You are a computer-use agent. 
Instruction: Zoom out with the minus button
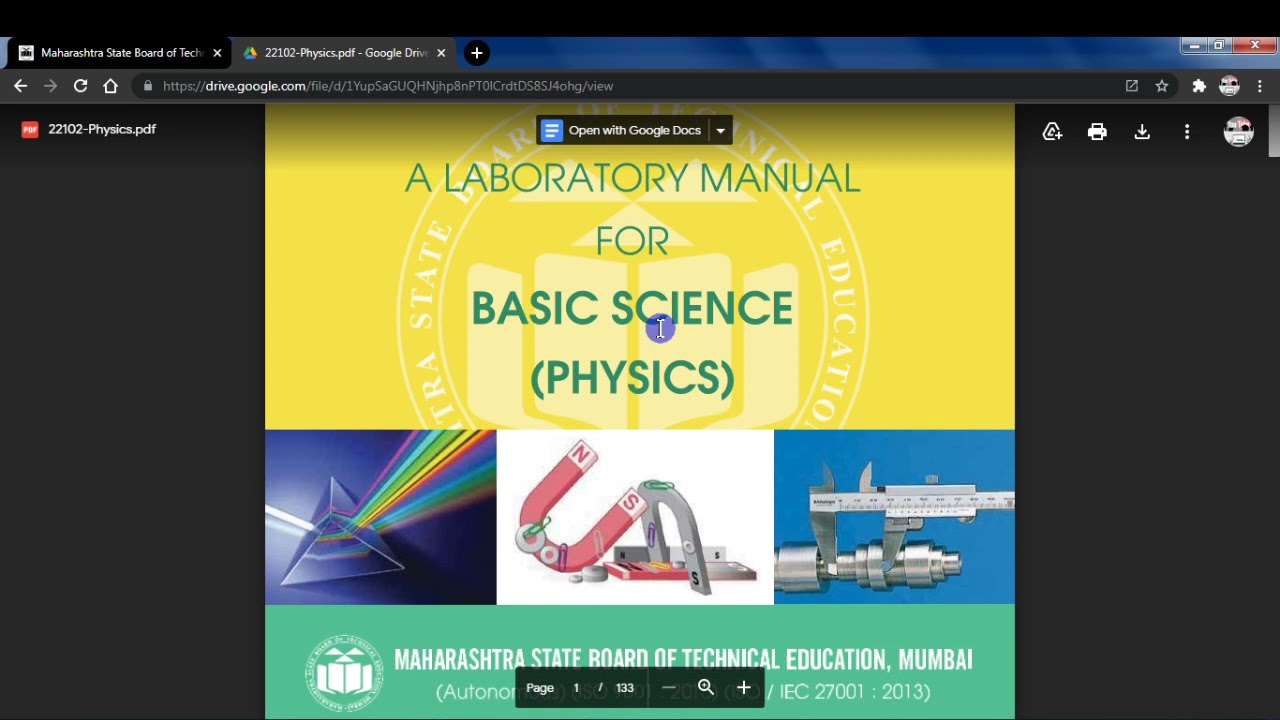(x=668, y=687)
